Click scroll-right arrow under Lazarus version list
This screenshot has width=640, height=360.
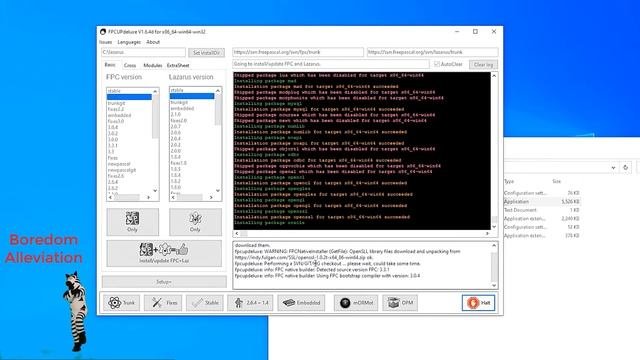click(211, 198)
